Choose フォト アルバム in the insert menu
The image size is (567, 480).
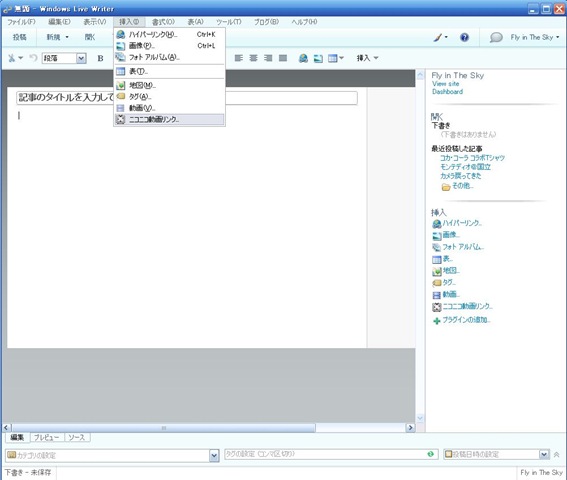pos(169,57)
